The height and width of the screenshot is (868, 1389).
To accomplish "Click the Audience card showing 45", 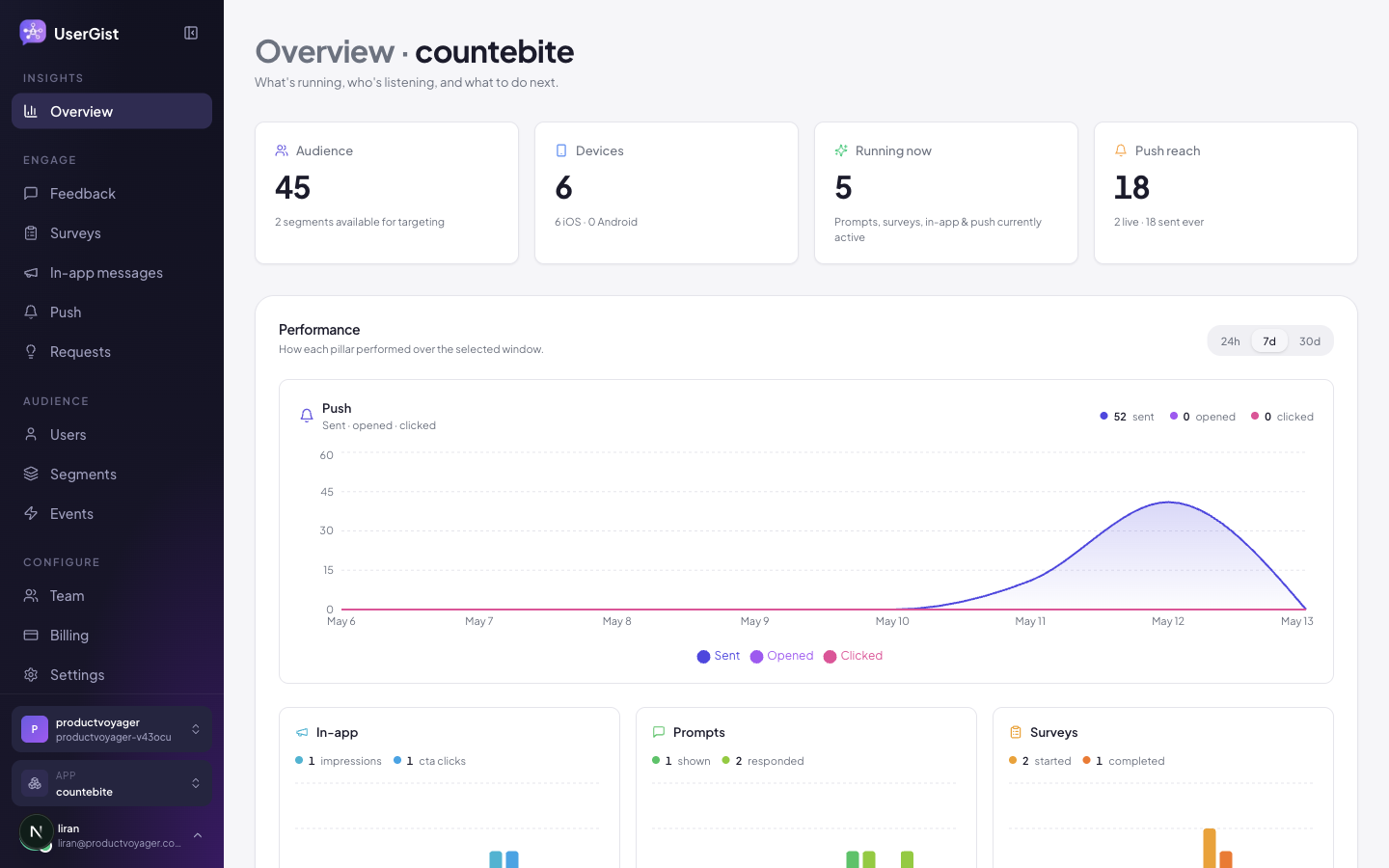I will point(387,193).
